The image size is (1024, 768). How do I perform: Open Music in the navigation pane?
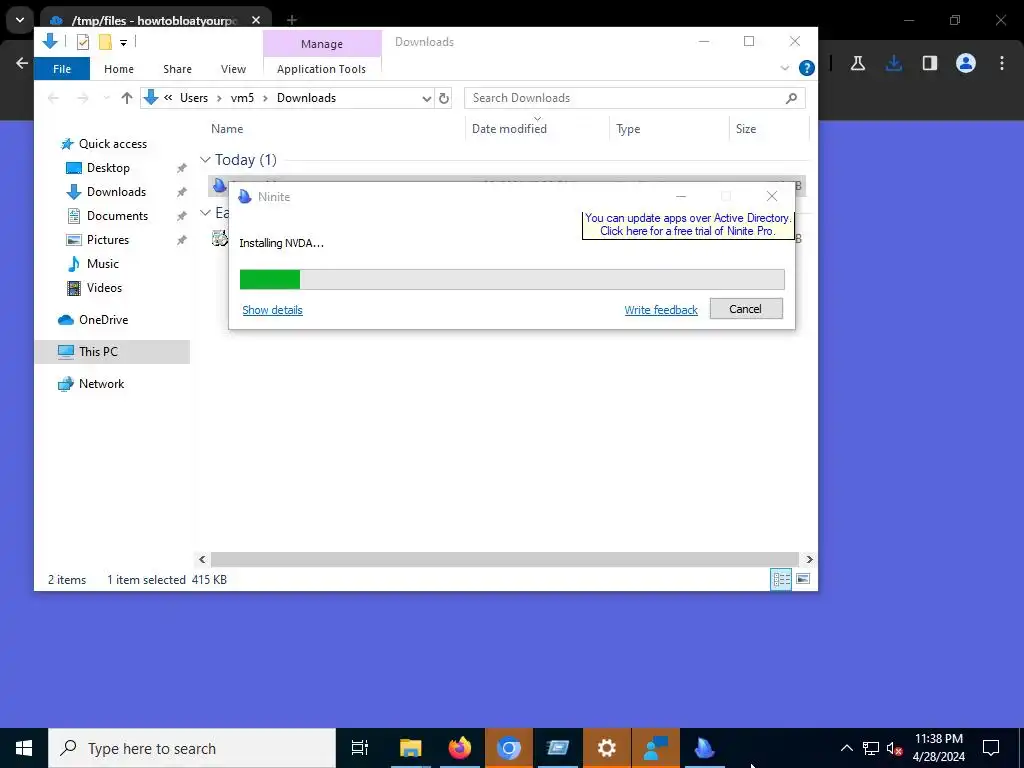[x=103, y=264]
